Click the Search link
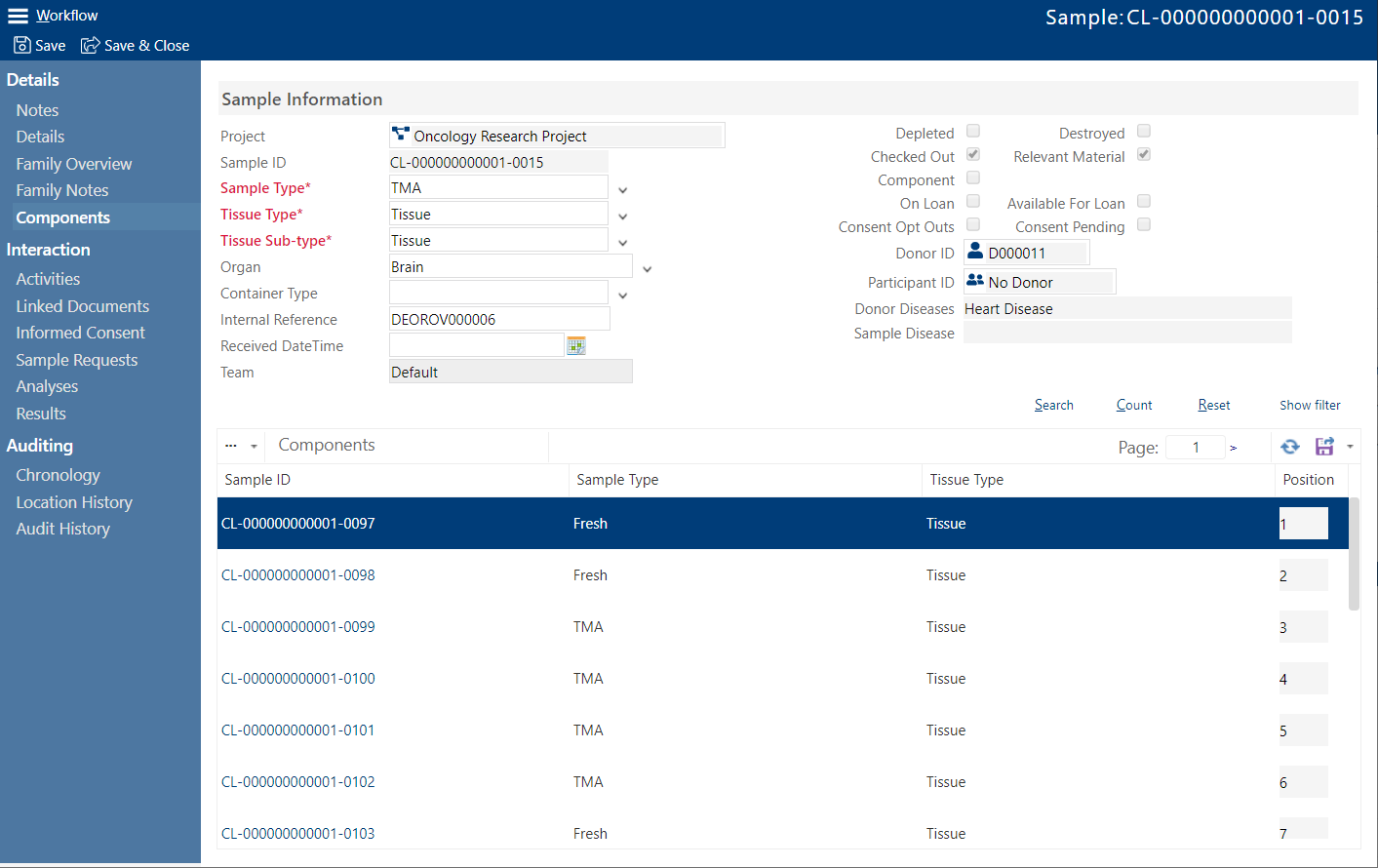 1053,405
